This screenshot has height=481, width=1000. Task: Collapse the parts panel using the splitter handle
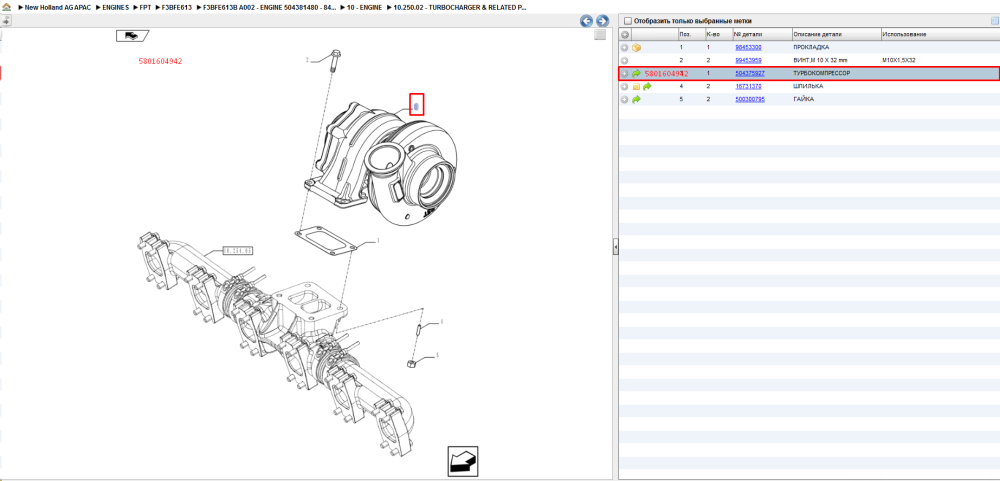pyautogui.click(x=615, y=246)
